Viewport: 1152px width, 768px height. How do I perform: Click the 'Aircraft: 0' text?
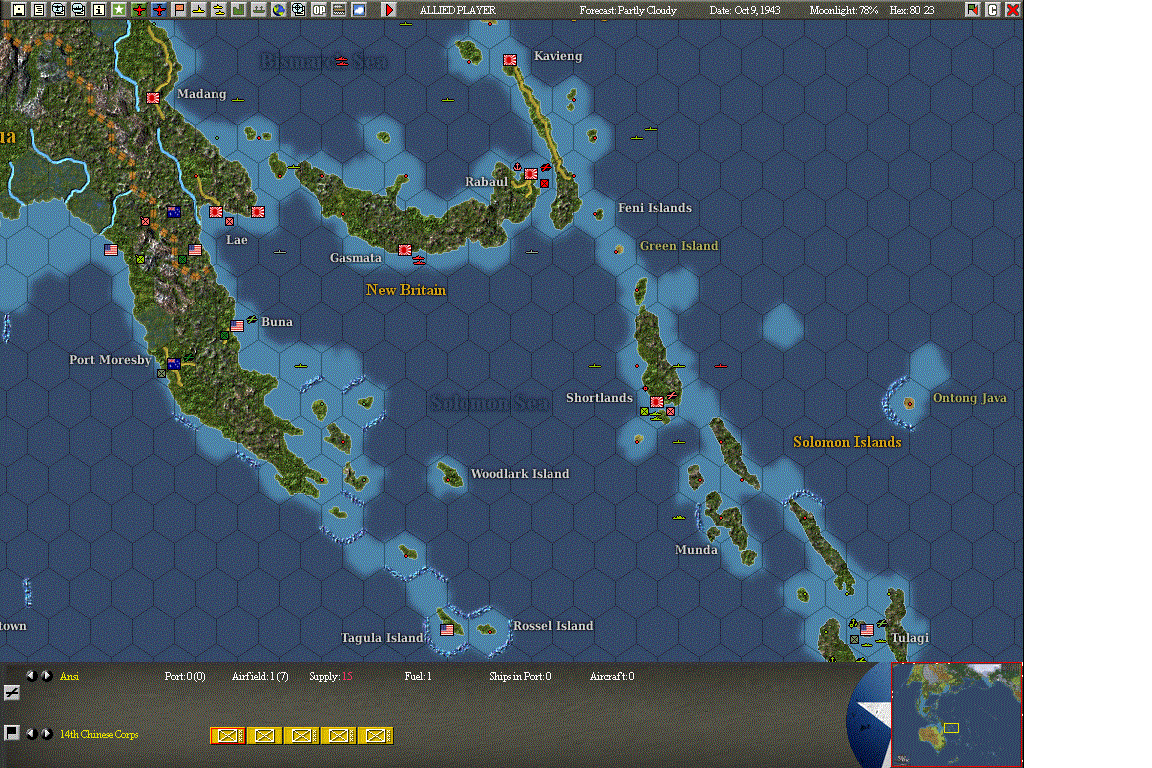[x=612, y=676]
